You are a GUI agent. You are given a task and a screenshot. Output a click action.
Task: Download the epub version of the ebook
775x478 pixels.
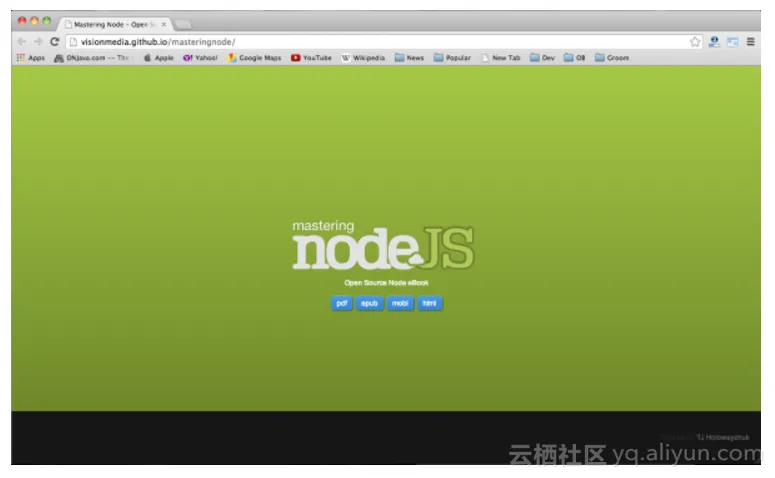click(369, 303)
